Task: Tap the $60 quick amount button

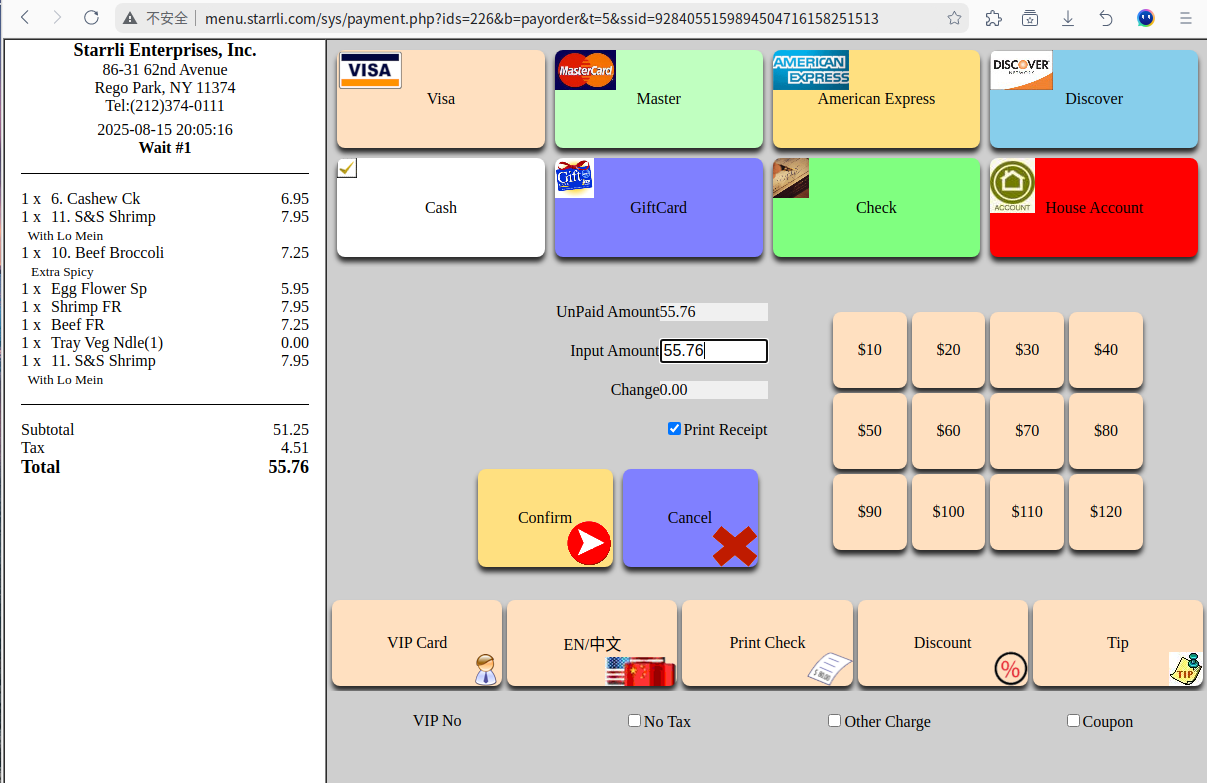Action: pos(948,431)
